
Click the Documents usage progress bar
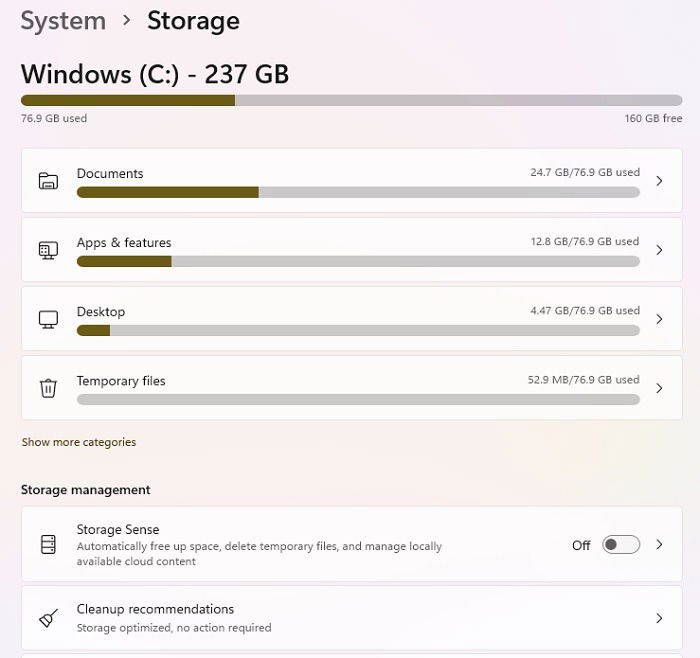pos(358,192)
